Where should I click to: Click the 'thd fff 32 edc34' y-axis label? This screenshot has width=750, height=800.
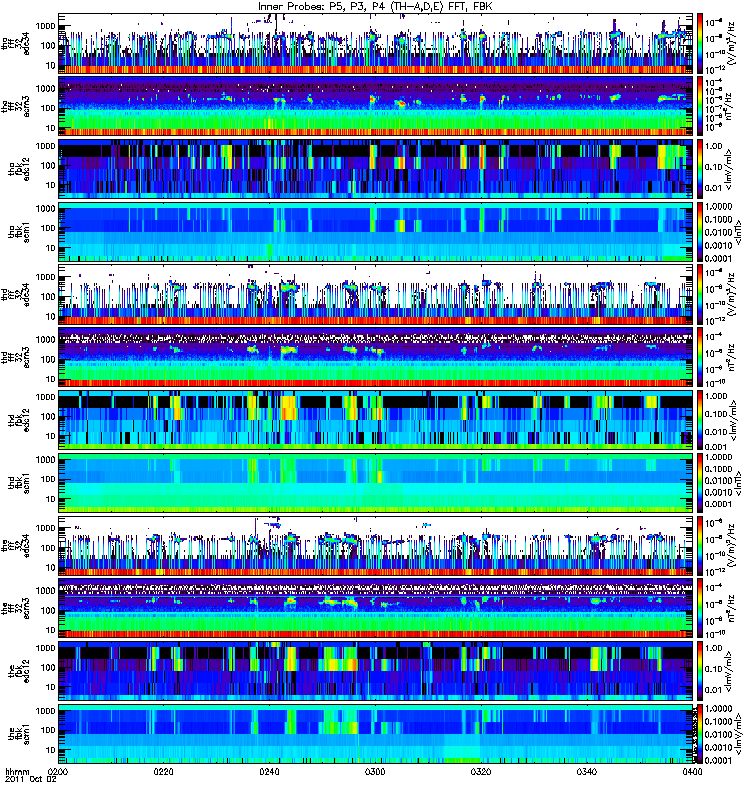pos(15,295)
